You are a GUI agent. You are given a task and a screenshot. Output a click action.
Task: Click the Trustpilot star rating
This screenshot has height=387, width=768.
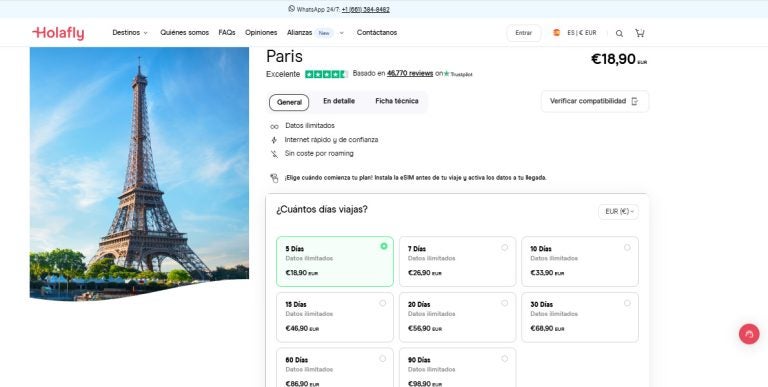tap(326, 74)
